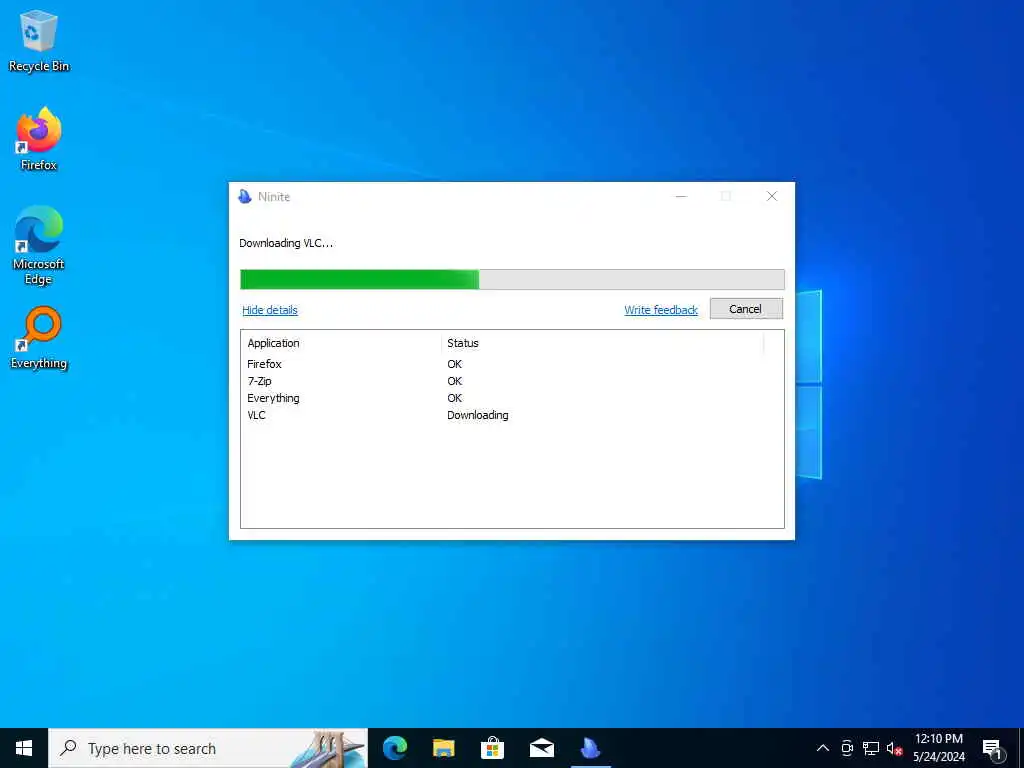Select the Firefox desktop shortcut

tap(39, 139)
